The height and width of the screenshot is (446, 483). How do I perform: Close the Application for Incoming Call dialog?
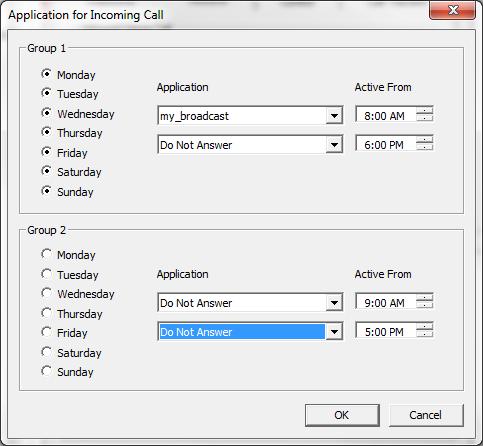point(453,10)
